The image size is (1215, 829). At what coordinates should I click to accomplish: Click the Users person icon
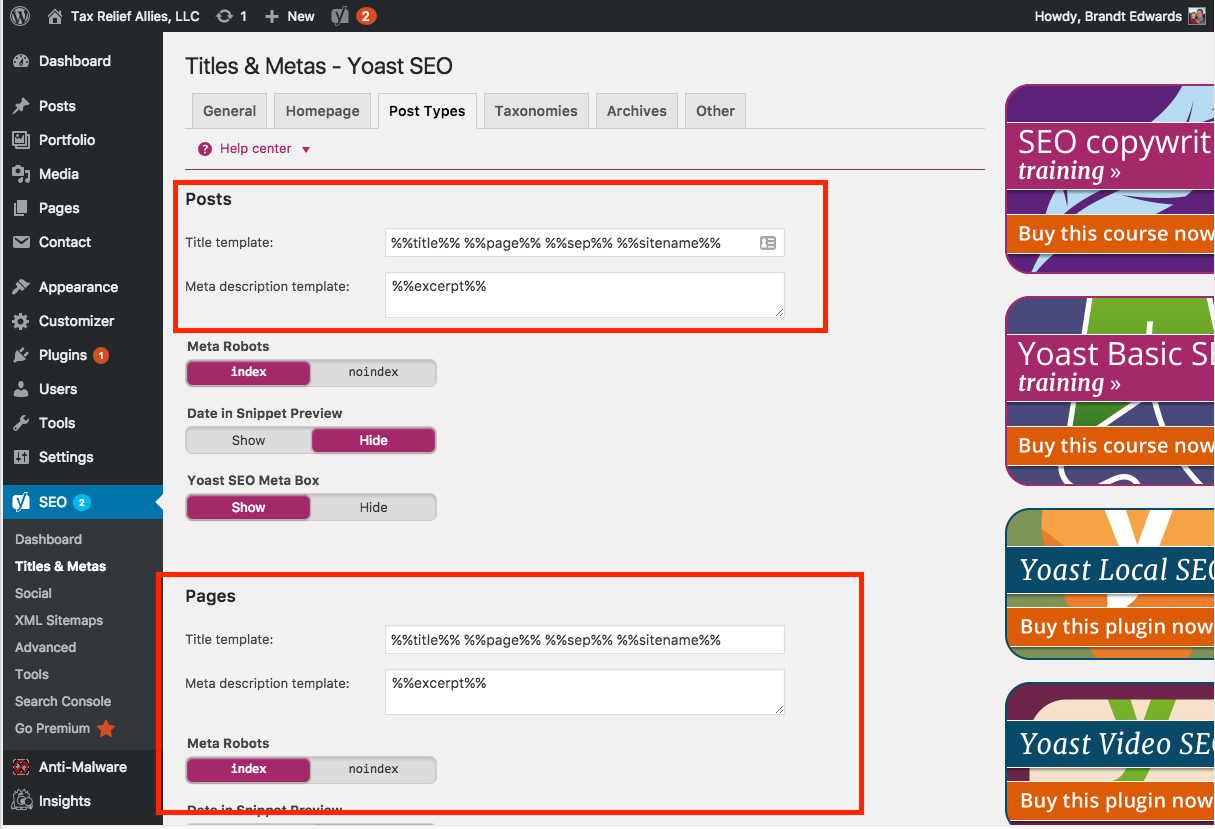21,389
